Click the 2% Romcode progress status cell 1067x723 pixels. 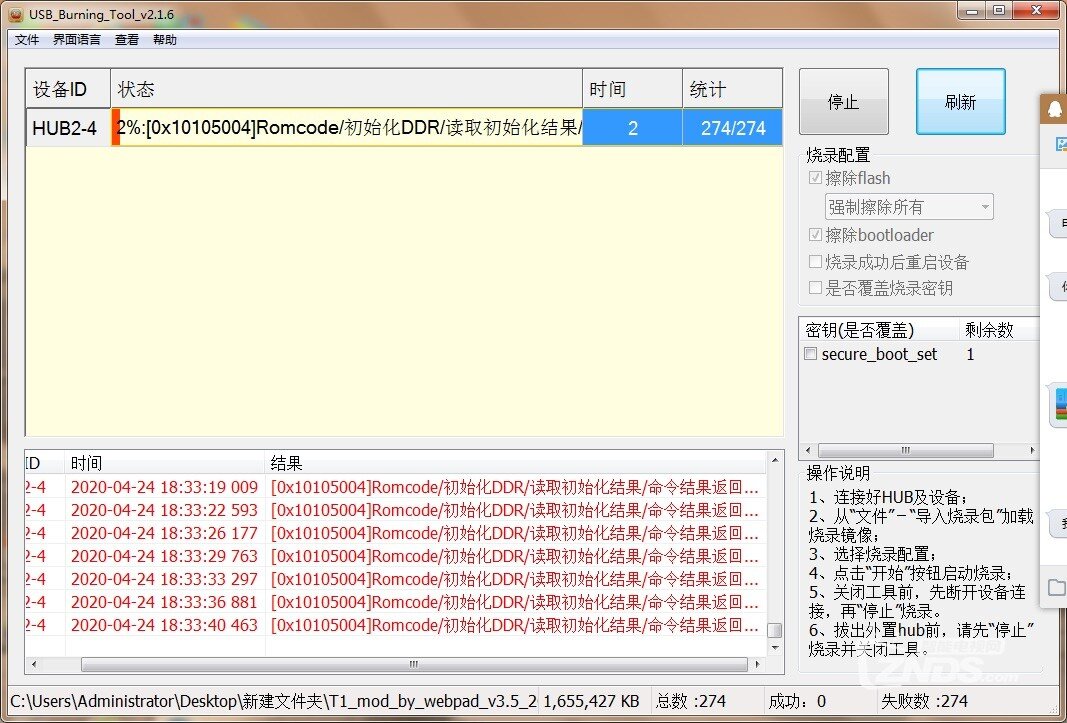(346, 127)
